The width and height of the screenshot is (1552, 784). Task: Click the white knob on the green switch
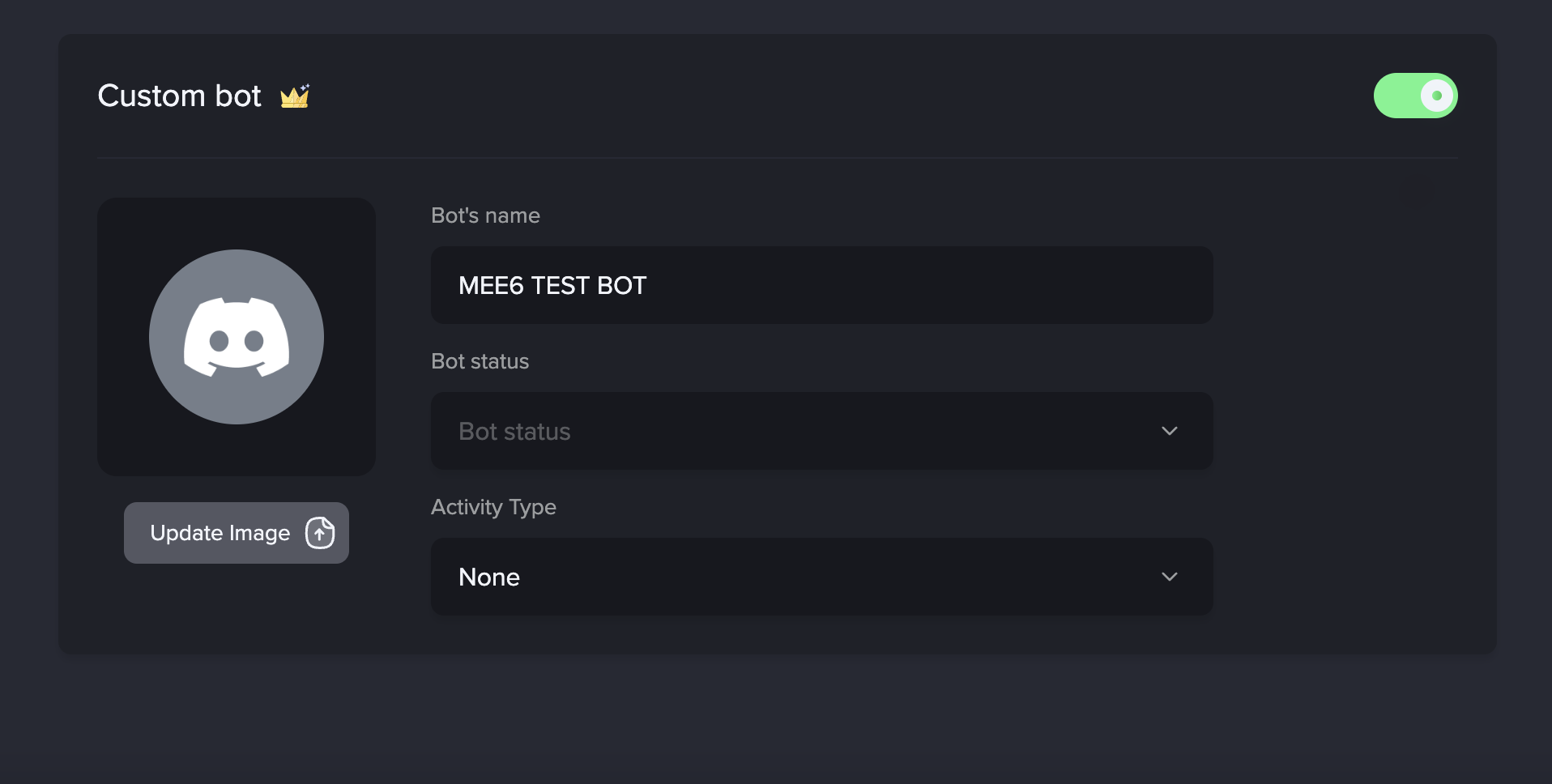(1437, 96)
